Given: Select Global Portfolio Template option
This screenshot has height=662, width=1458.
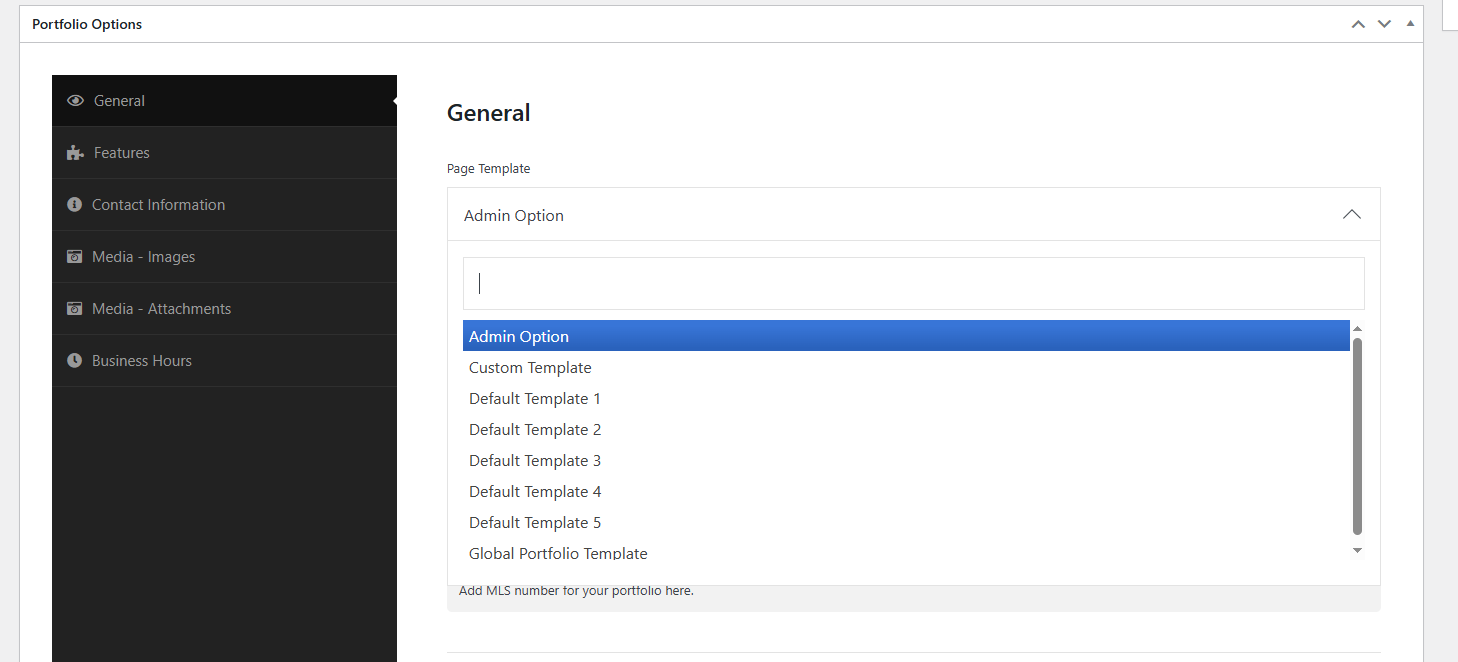Looking at the screenshot, I should pos(558,553).
